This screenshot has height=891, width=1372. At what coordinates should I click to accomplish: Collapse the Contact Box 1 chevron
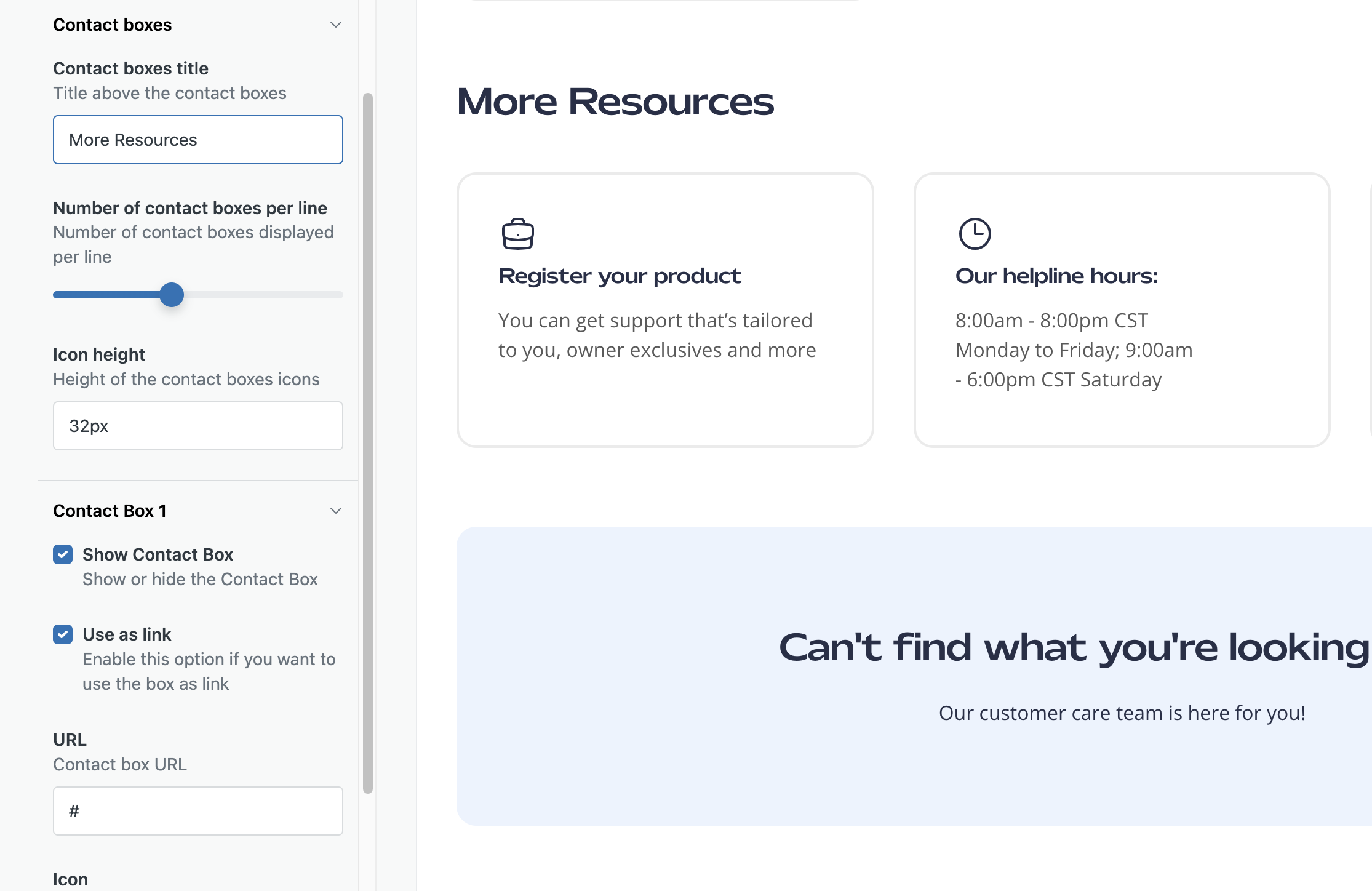tap(335, 511)
